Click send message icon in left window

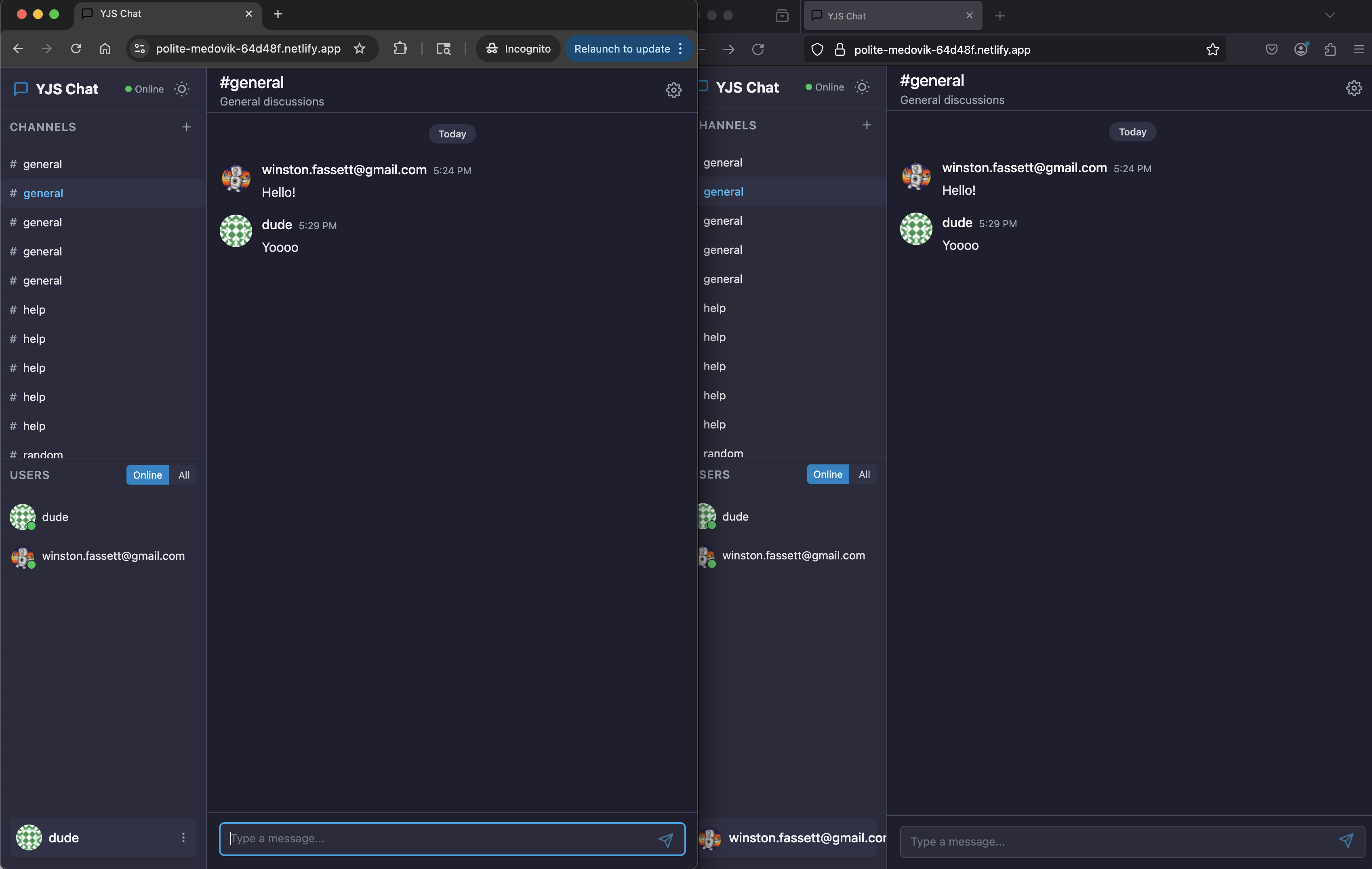tap(665, 839)
